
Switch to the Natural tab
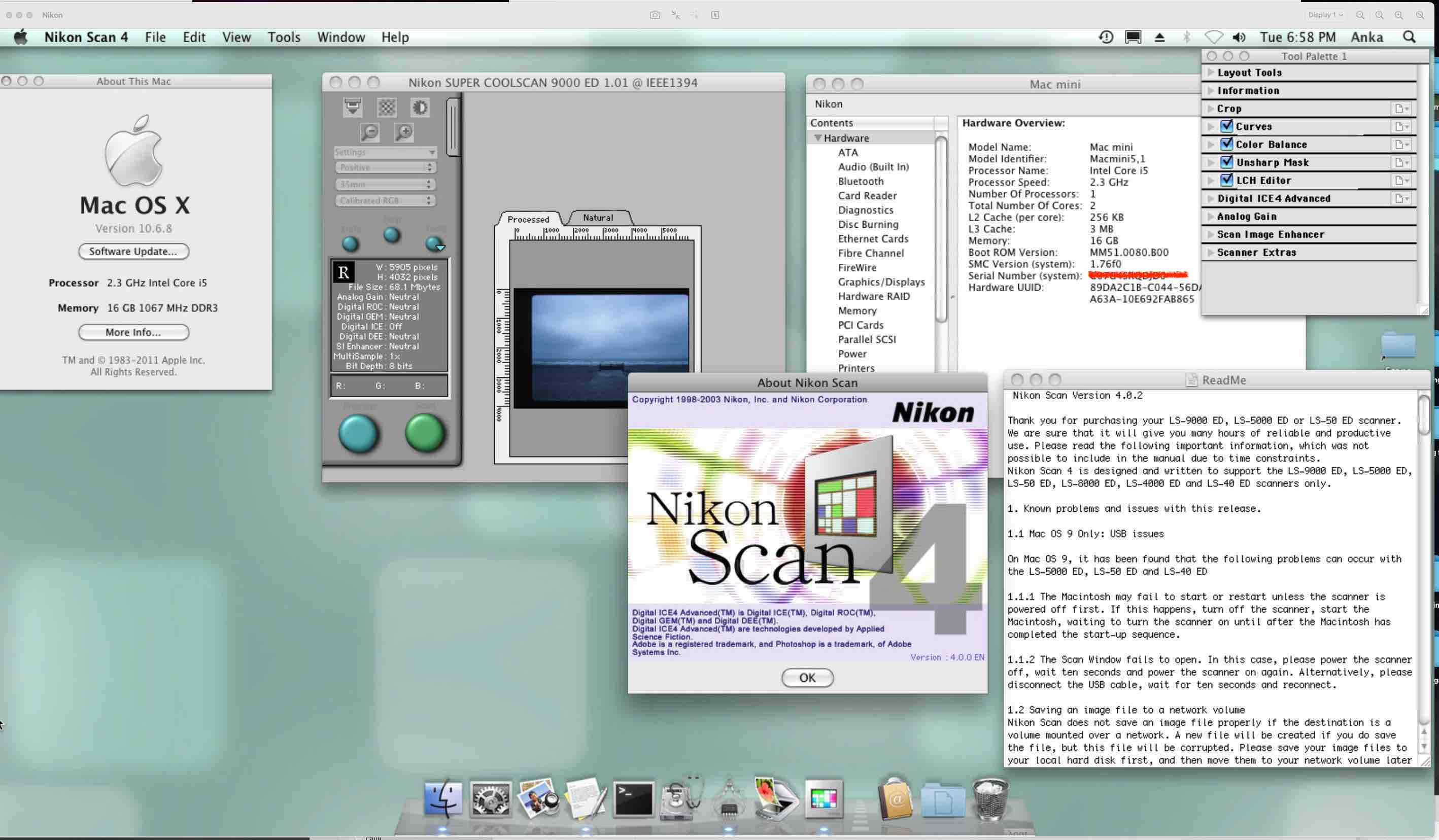coord(597,218)
